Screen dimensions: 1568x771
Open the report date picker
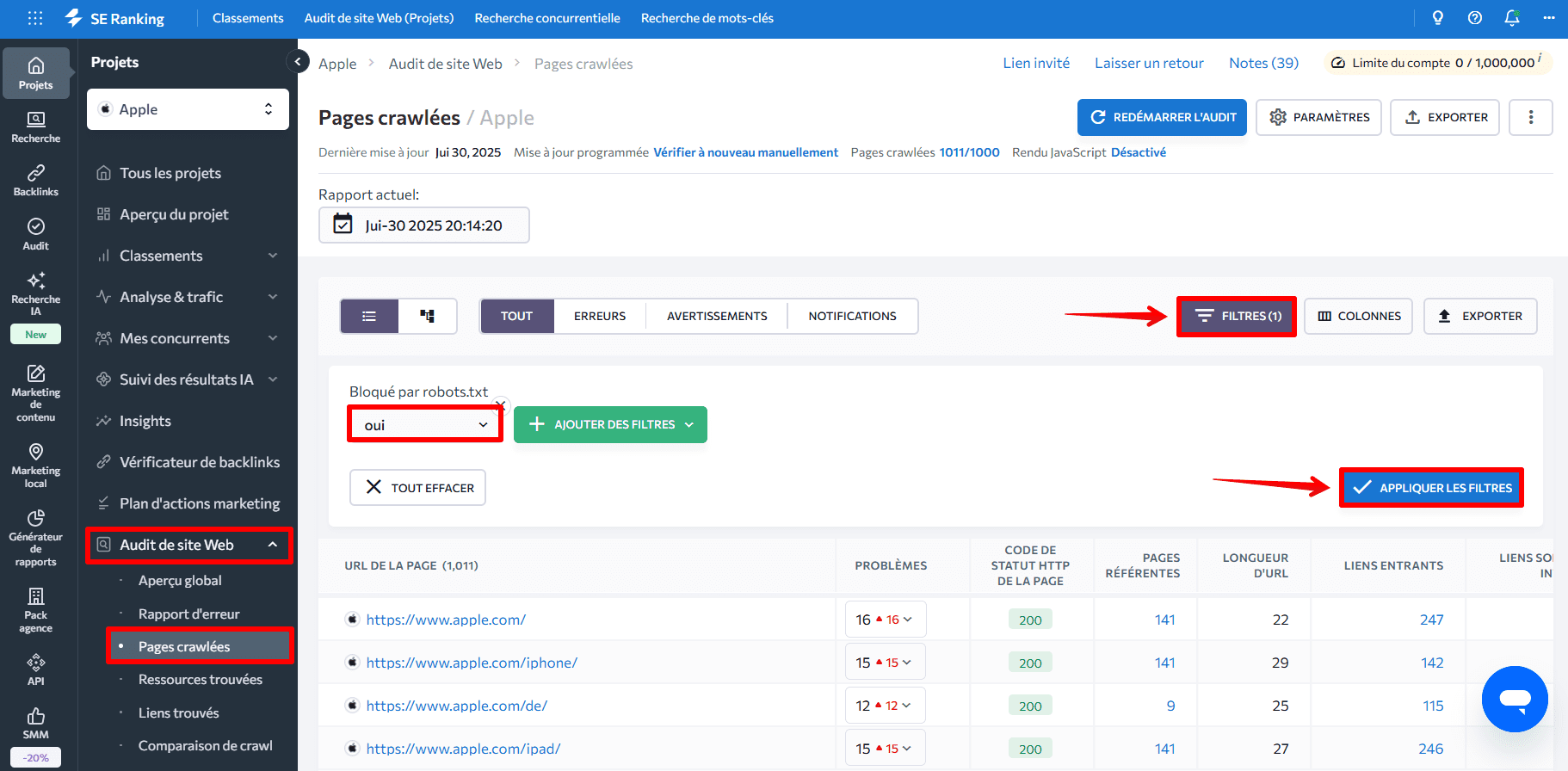[423, 225]
